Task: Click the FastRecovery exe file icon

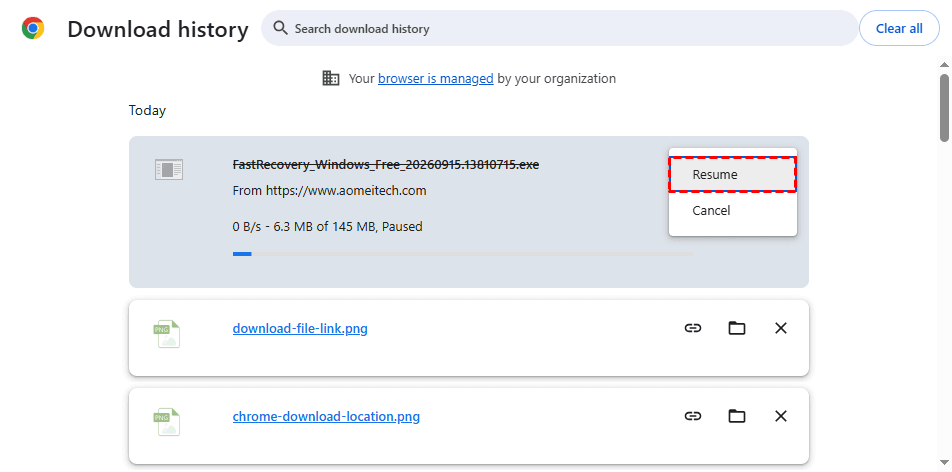Action: (x=169, y=169)
